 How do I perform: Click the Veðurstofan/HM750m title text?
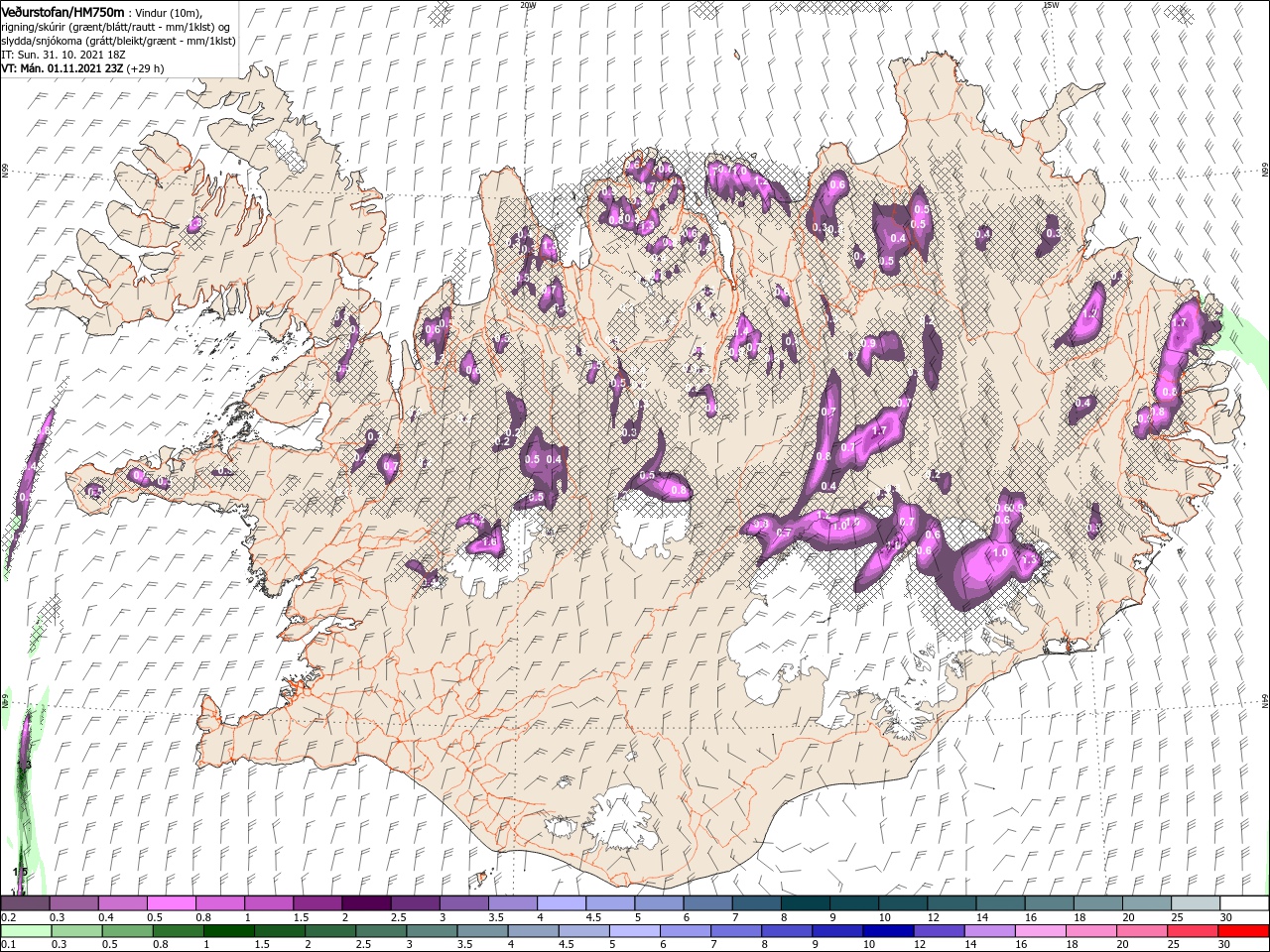pos(63,11)
